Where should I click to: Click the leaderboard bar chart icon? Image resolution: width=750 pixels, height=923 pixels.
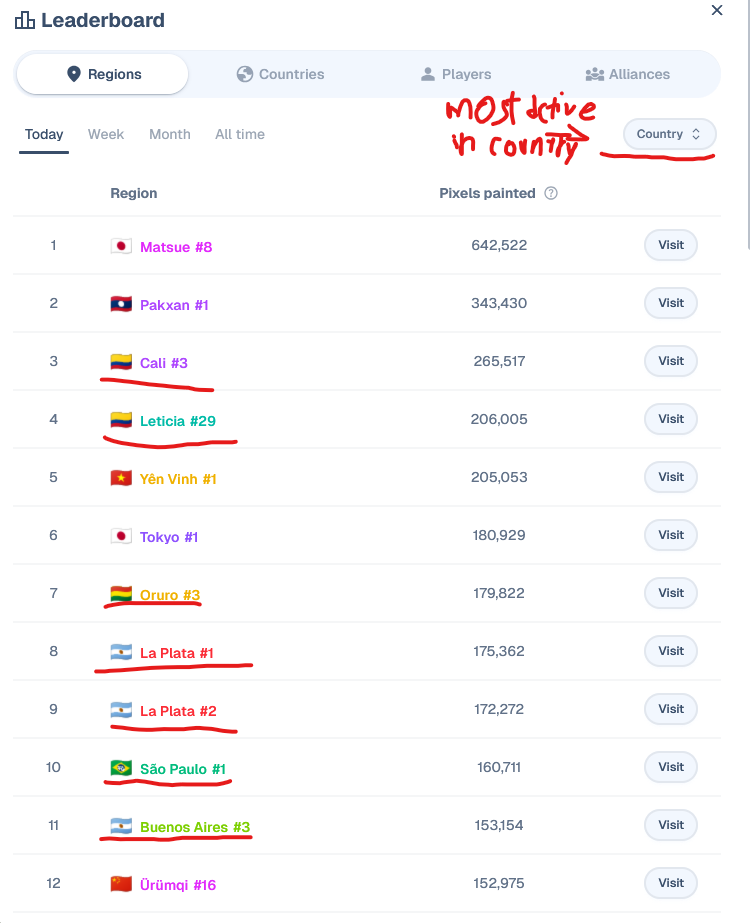(25, 20)
